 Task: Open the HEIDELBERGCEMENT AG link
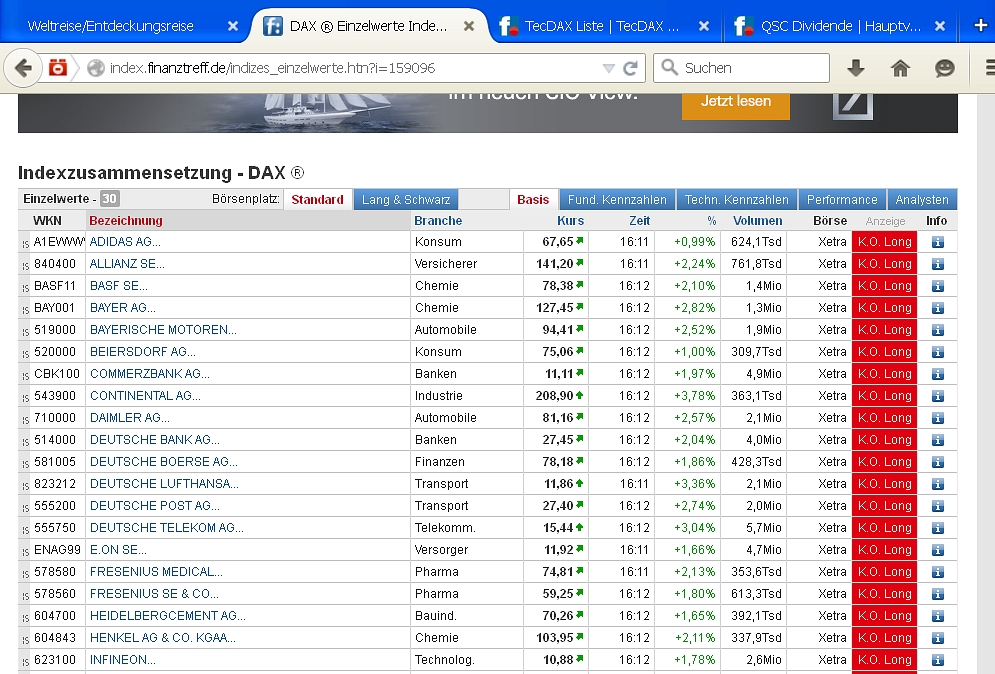pyautogui.click(x=168, y=616)
